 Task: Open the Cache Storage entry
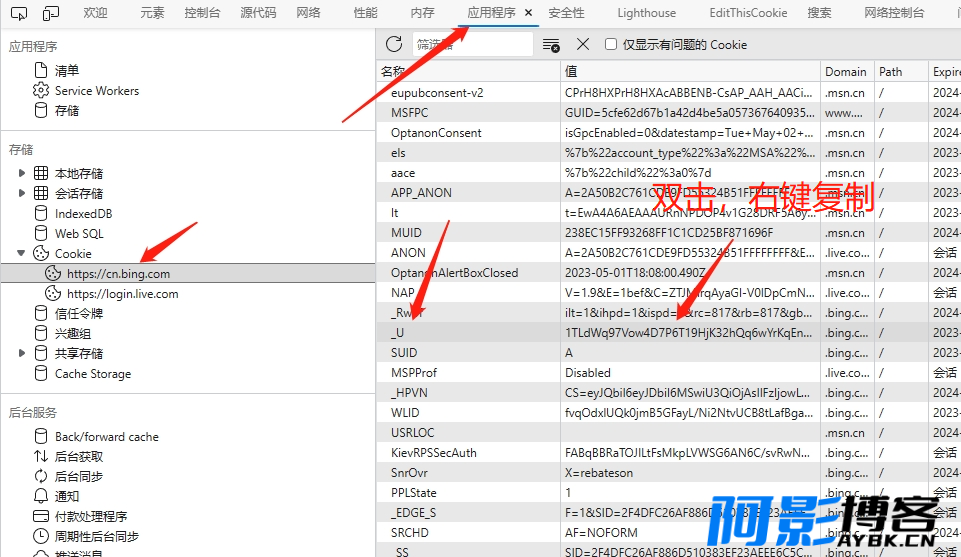93,374
